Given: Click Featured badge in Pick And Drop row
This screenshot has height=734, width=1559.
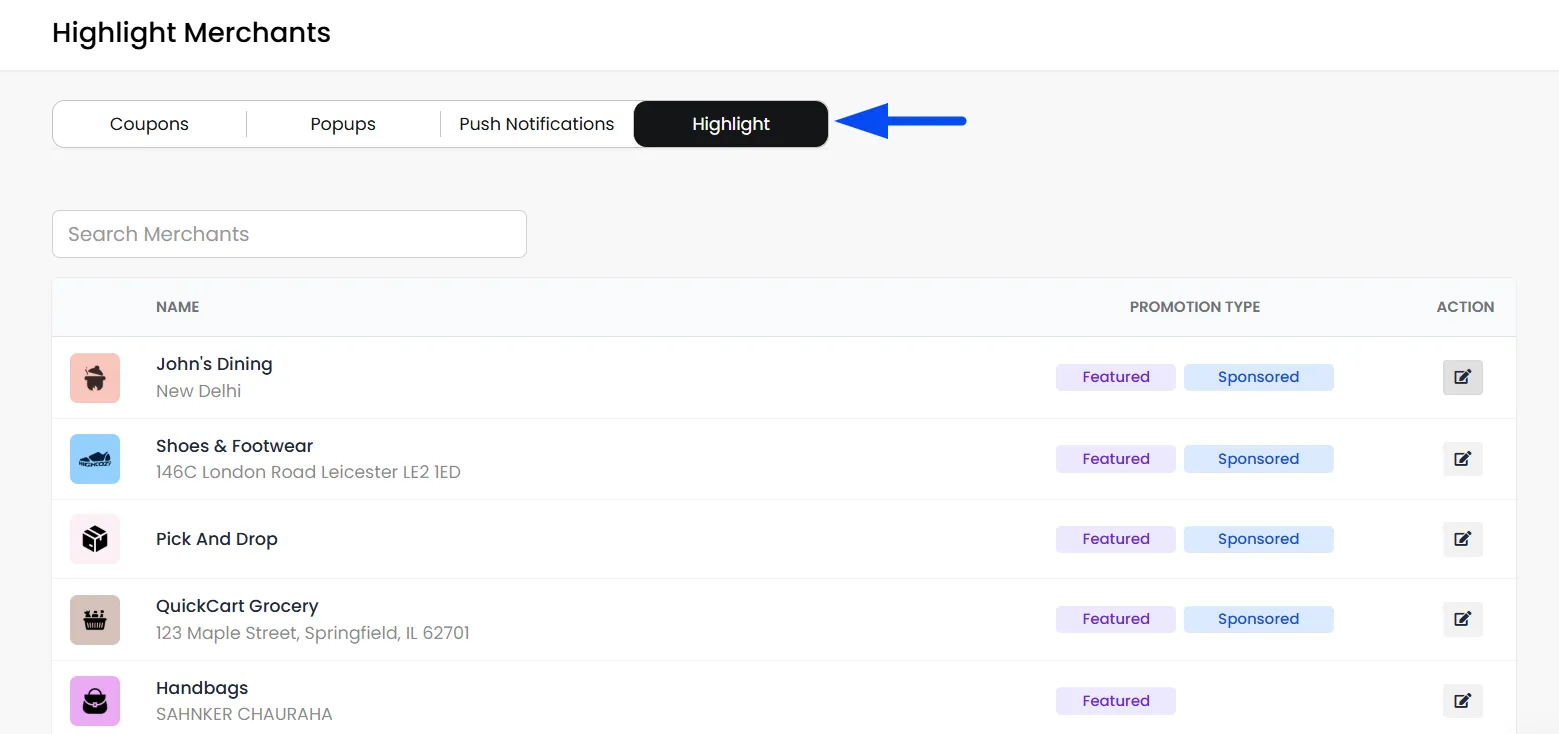Looking at the screenshot, I should 1116,539.
